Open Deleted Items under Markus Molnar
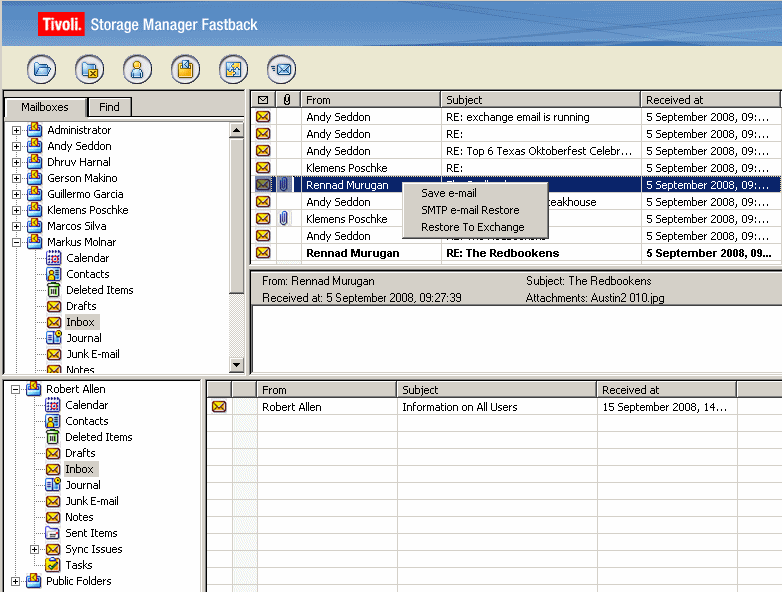 [100, 290]
